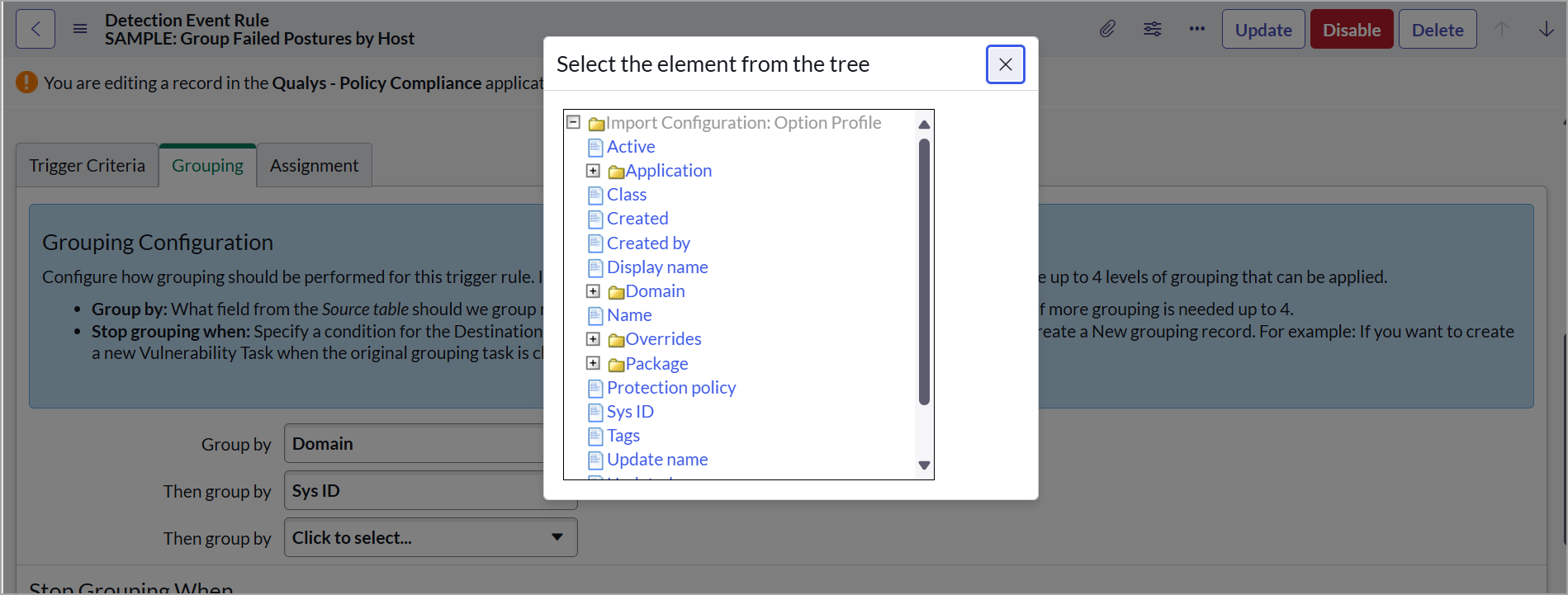Switch to the Assignment tab
Image resolution: width=1568 pixels, height=595 pixels.
coord(315,165)
